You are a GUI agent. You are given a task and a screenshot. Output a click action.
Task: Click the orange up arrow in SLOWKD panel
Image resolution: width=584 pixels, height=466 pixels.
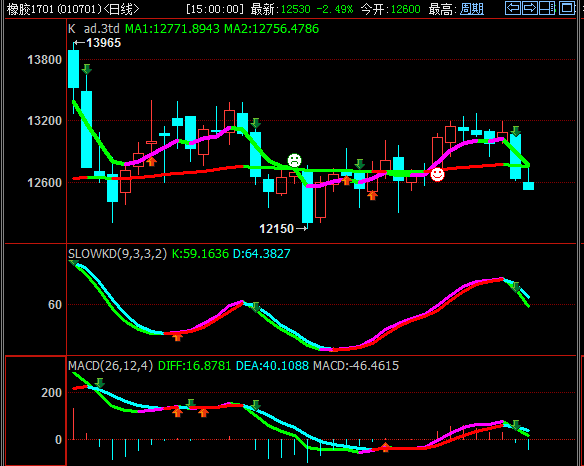coord(178,337)
